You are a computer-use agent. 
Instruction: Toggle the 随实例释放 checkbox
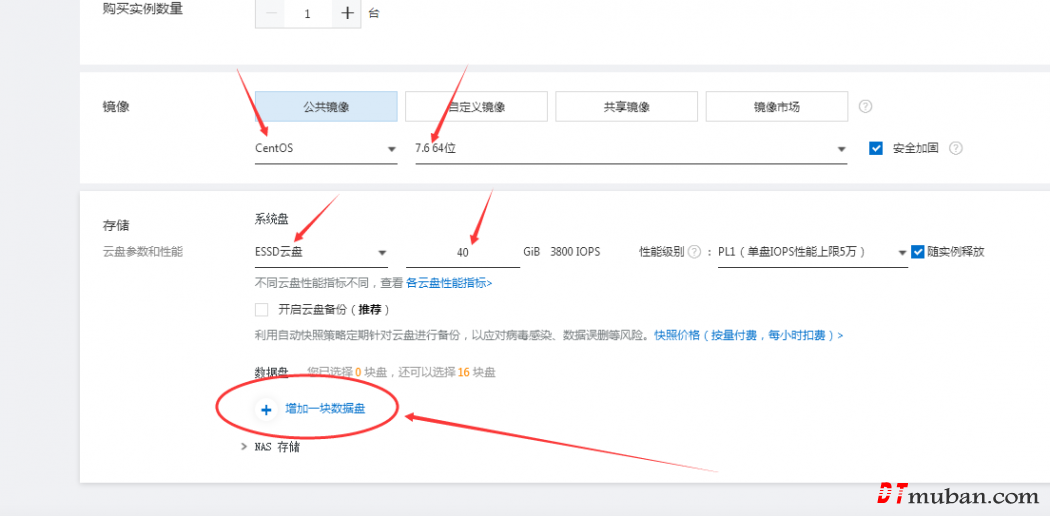pyautogui.click(x=918, y=252)
